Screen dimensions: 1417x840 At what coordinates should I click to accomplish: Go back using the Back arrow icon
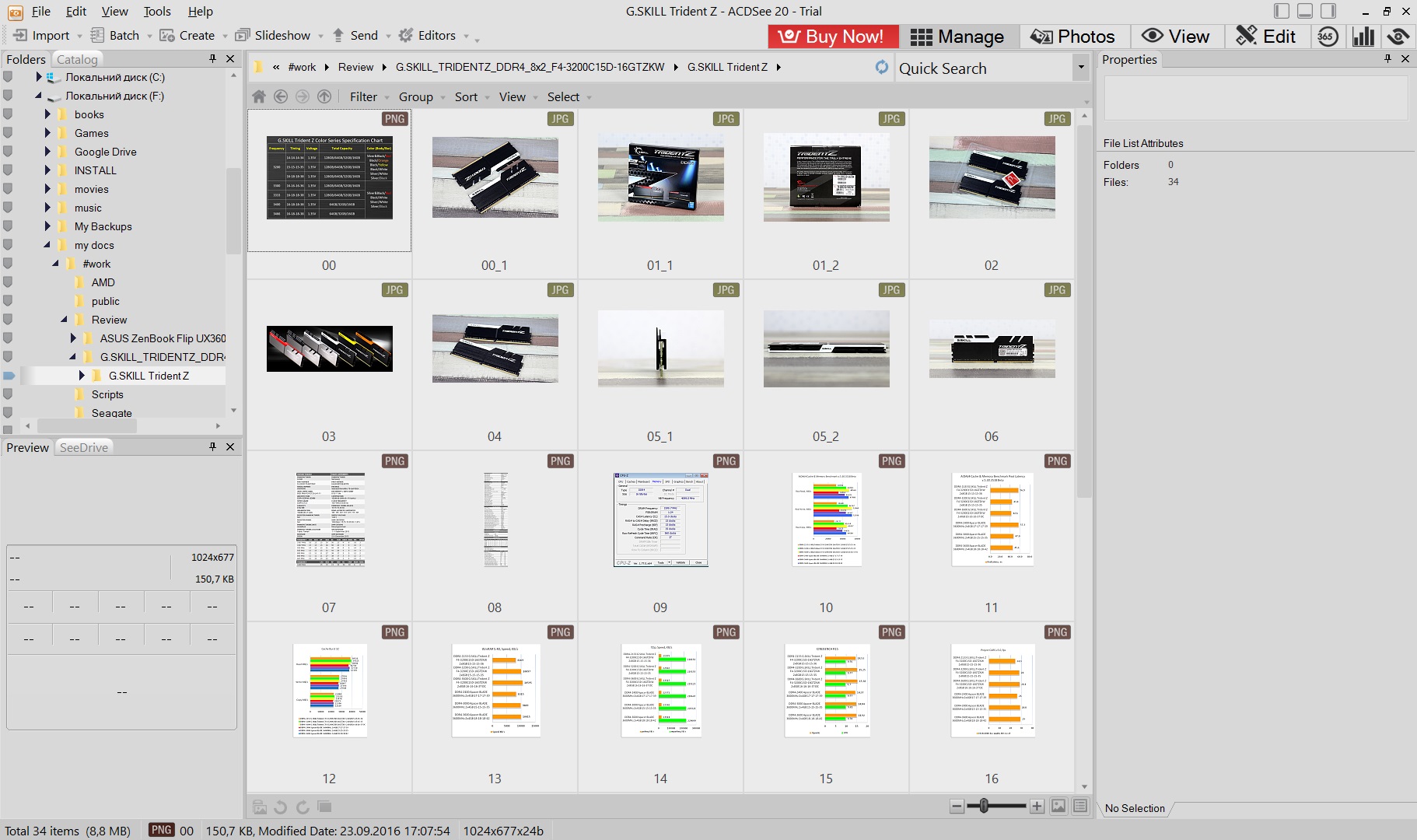pyautogui.click(x=281, y=96)
